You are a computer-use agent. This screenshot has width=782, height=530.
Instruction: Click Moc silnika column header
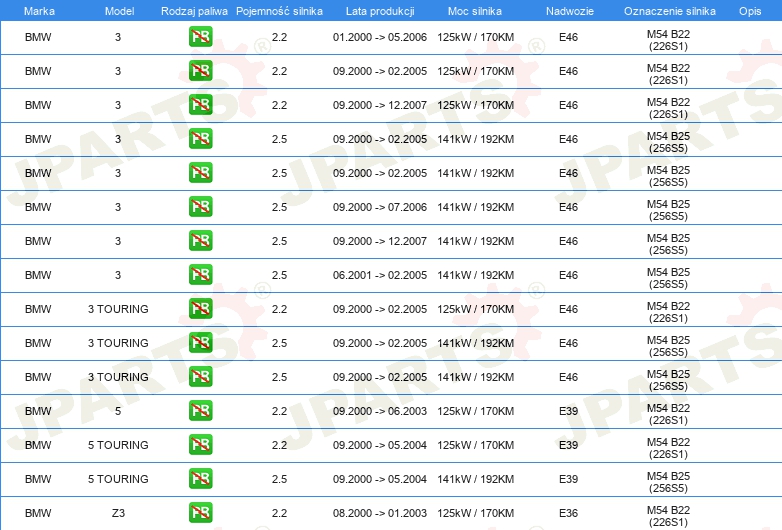[x=475, y=11]
